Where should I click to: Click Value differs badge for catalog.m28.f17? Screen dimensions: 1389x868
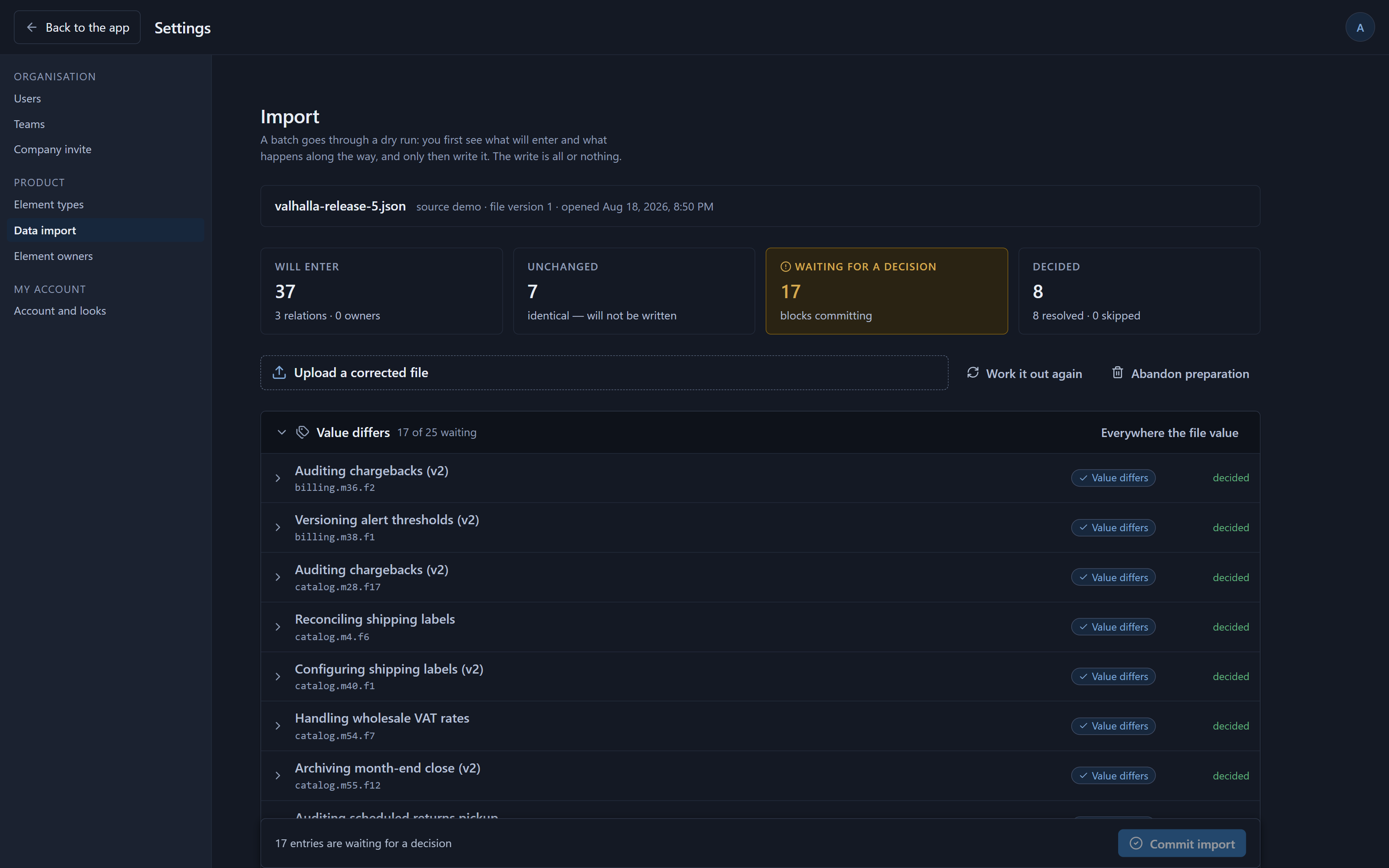tap(1113, 577)
